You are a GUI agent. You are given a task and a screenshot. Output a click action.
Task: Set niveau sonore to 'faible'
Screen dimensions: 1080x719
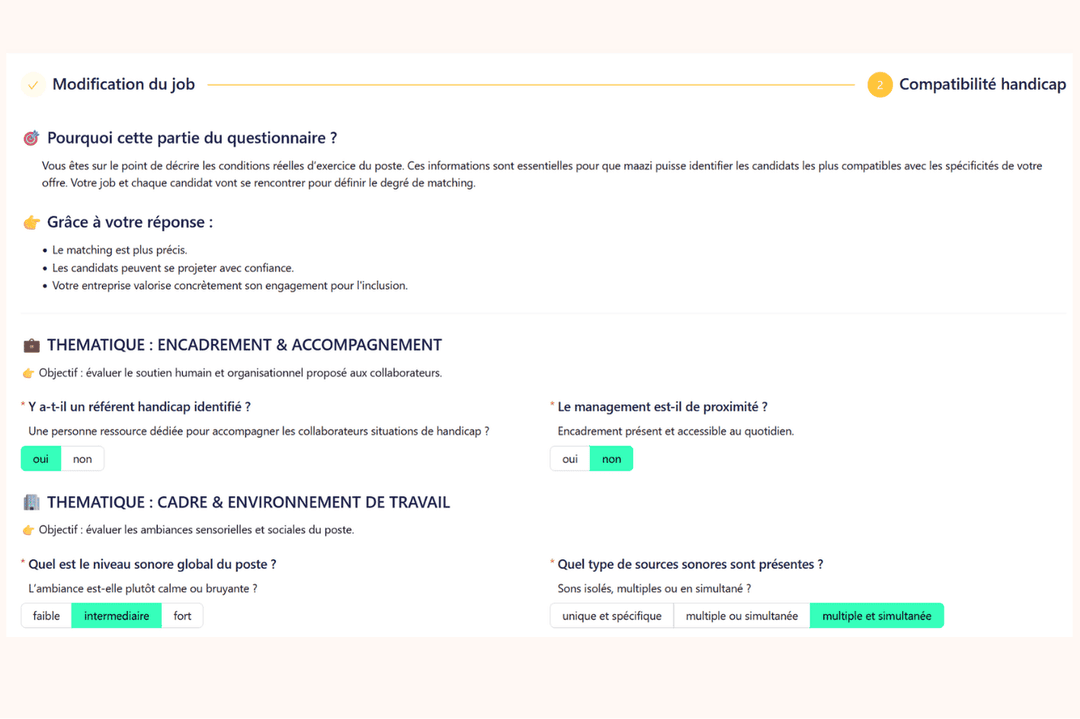(x=46, y=616)
